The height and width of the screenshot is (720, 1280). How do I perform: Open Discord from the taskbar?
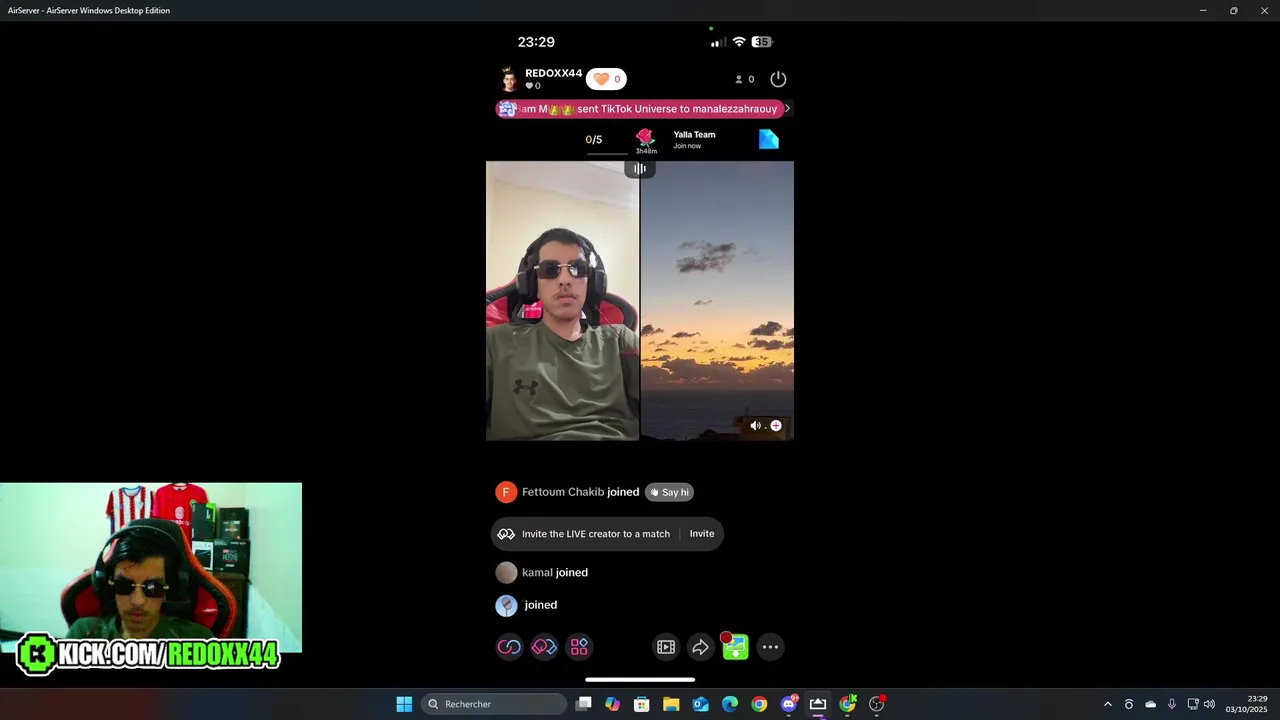789,704
